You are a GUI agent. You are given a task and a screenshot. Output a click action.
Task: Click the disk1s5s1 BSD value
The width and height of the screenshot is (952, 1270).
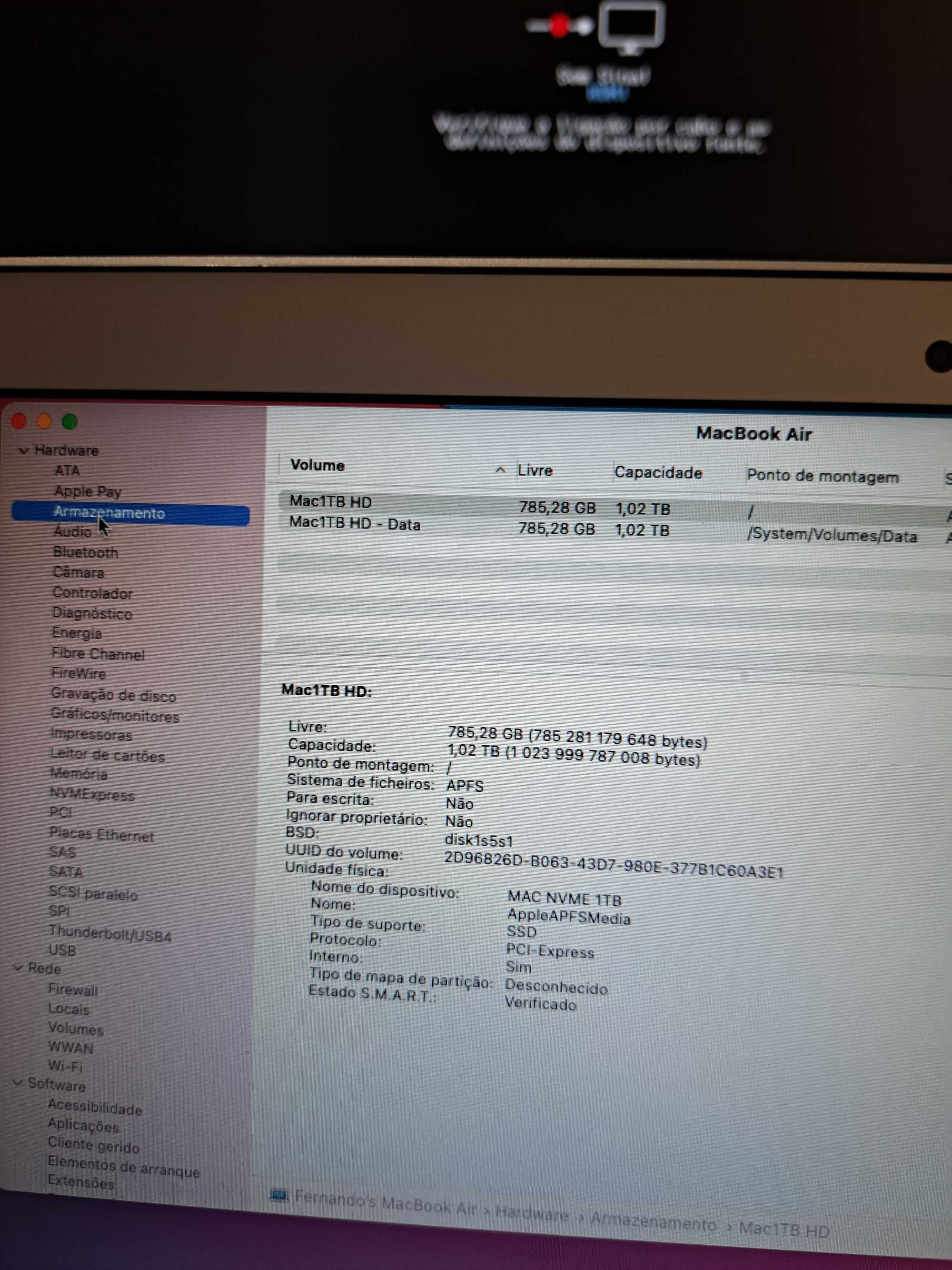pos(478,840)
